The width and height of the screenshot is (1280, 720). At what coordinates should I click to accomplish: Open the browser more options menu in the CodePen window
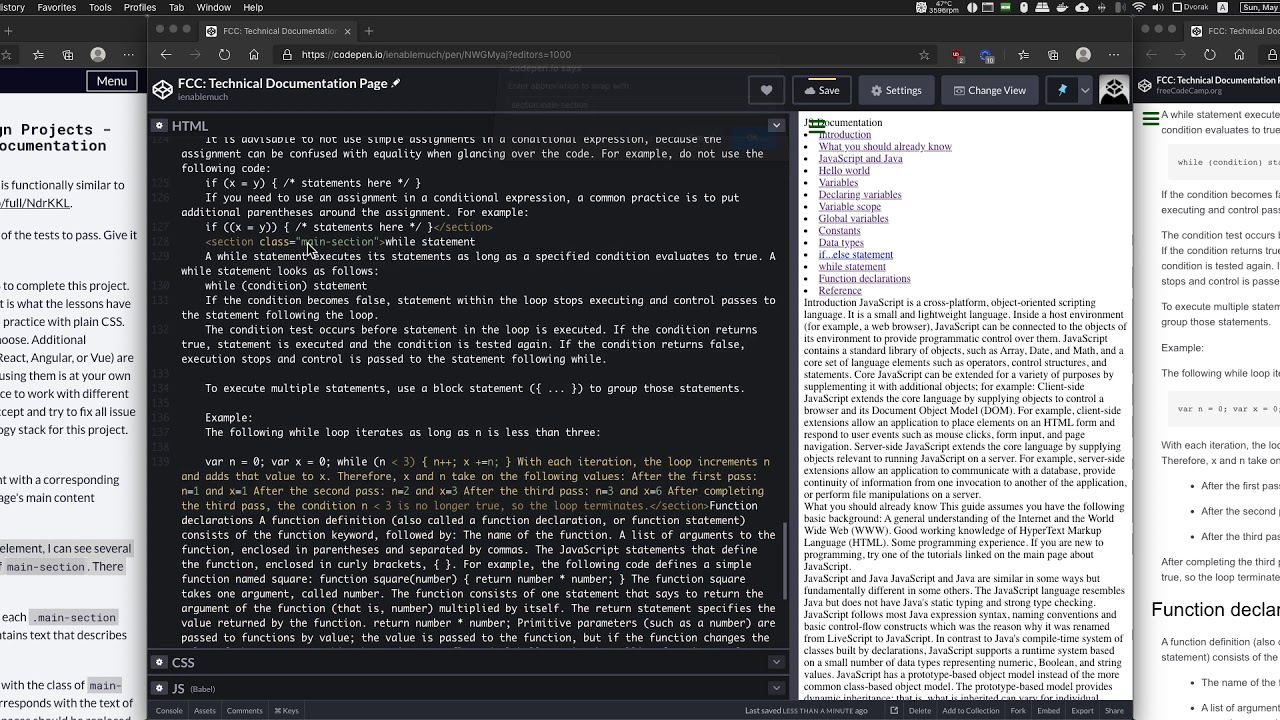pyautogui.click(x=1113, y=55)
